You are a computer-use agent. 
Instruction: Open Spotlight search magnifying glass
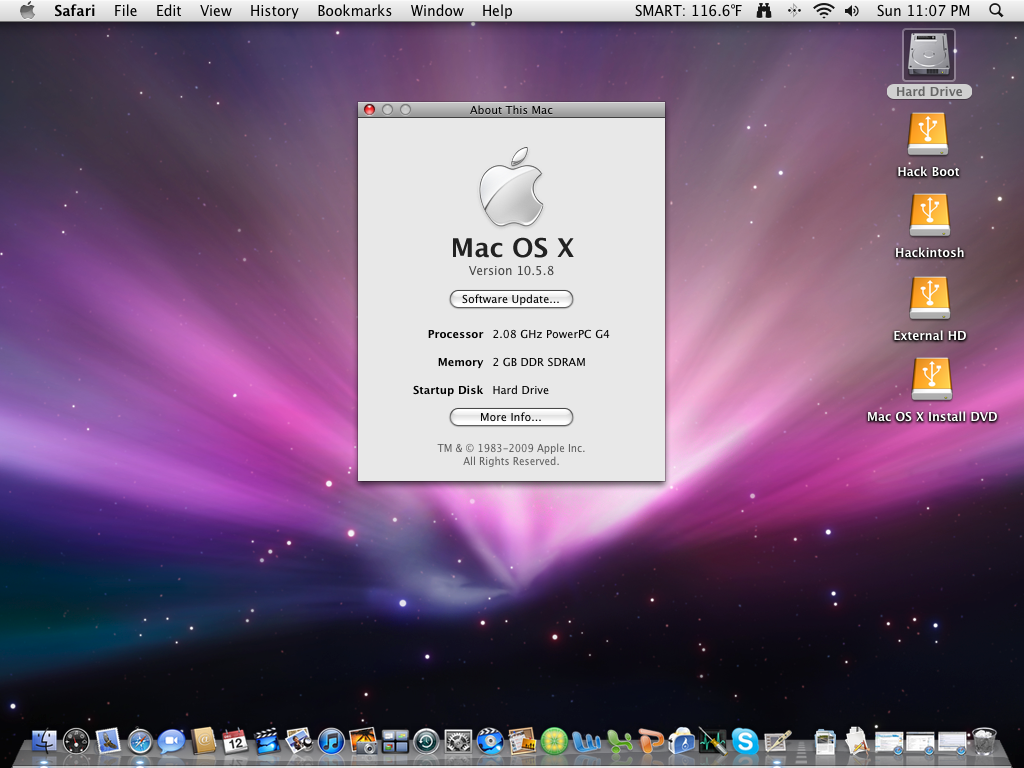pos(996,10)
